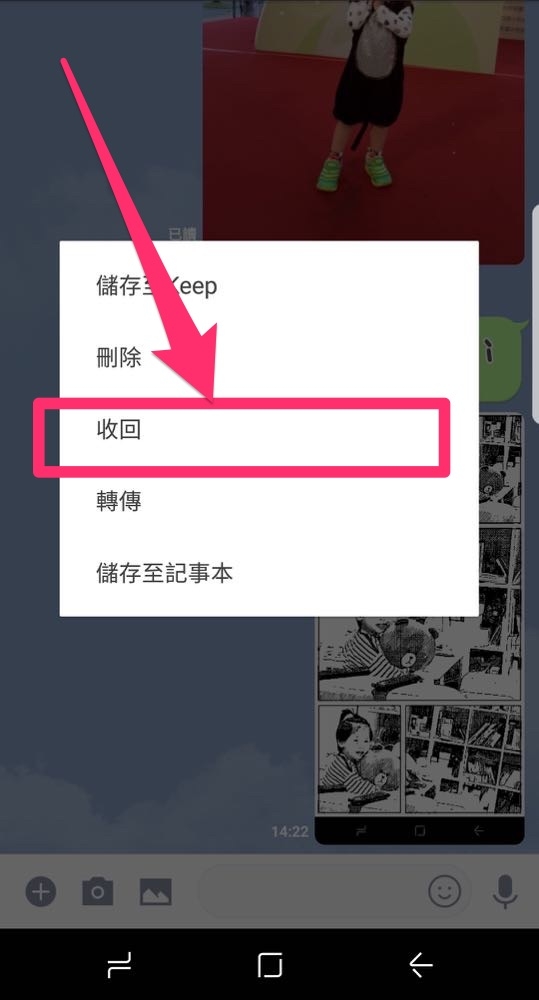Choose 儲存至記事本 menu entry
The image size is (539, 1000).
(269, 573)
